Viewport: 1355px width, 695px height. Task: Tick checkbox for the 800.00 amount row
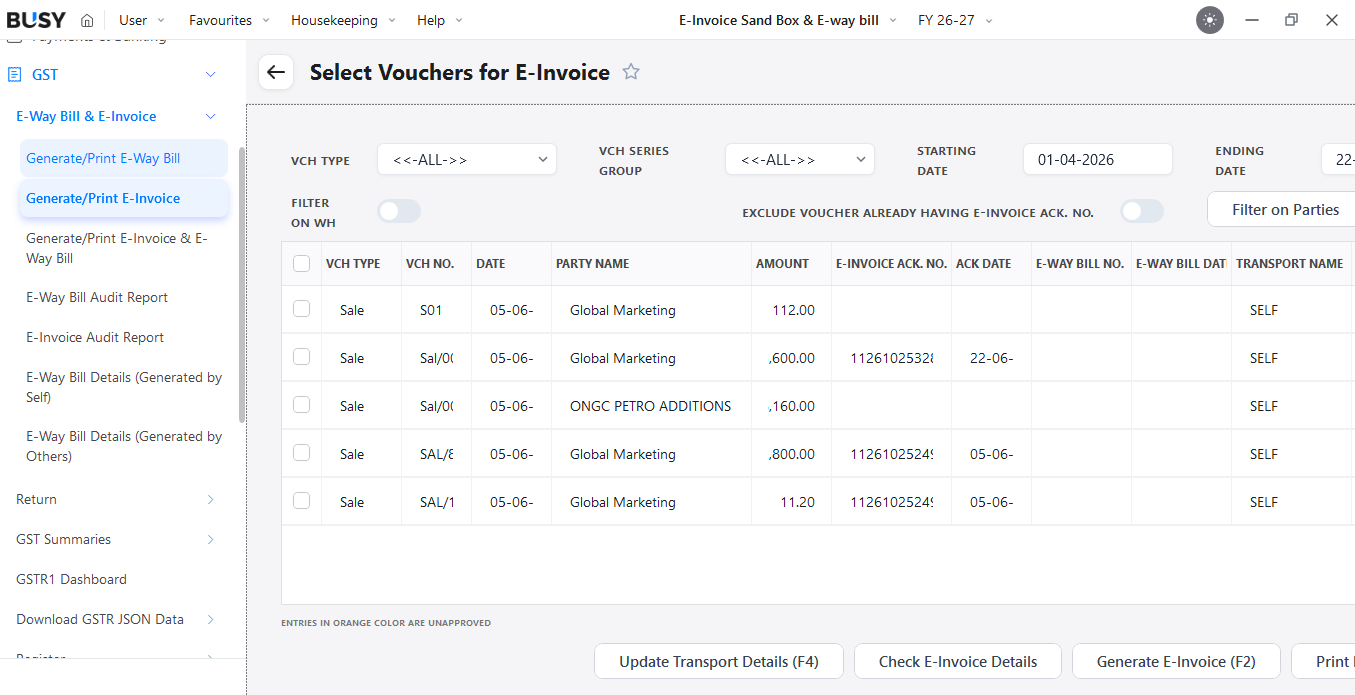point(301,453)
